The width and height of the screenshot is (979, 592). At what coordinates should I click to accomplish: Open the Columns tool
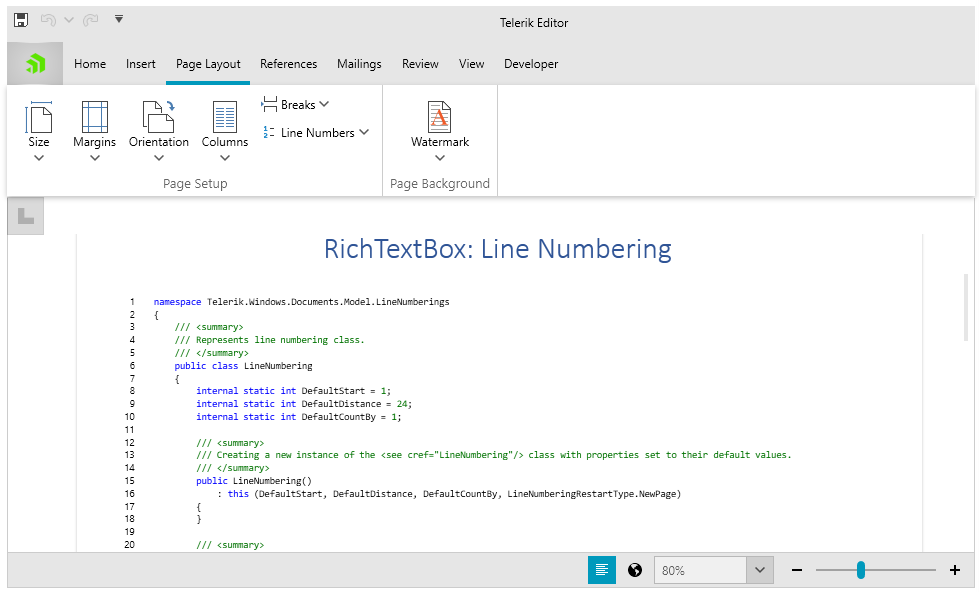[224, 128]
